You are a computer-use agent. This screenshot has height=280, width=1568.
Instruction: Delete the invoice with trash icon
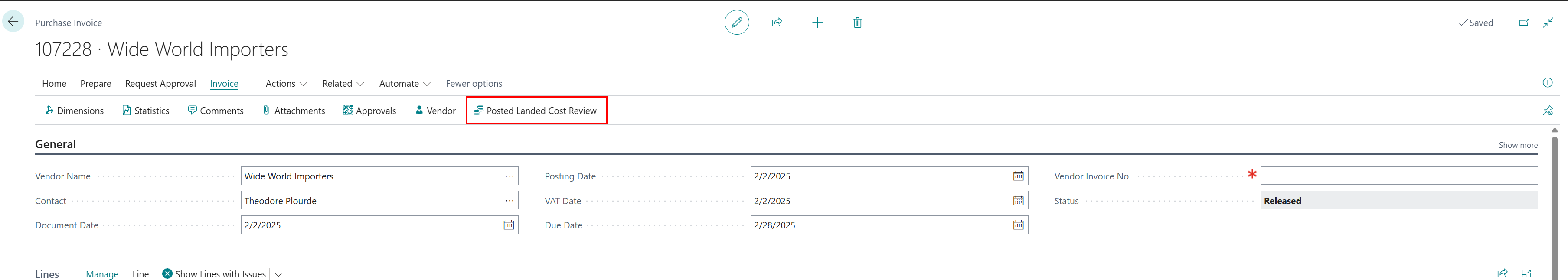pos(857,23)
